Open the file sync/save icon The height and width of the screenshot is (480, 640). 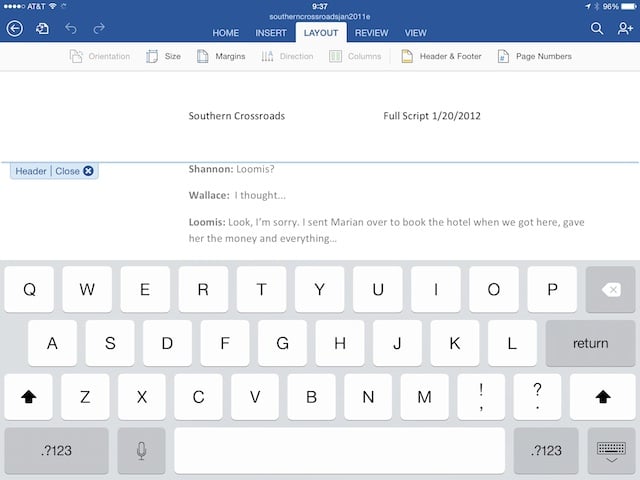click(x=42, y=29)
